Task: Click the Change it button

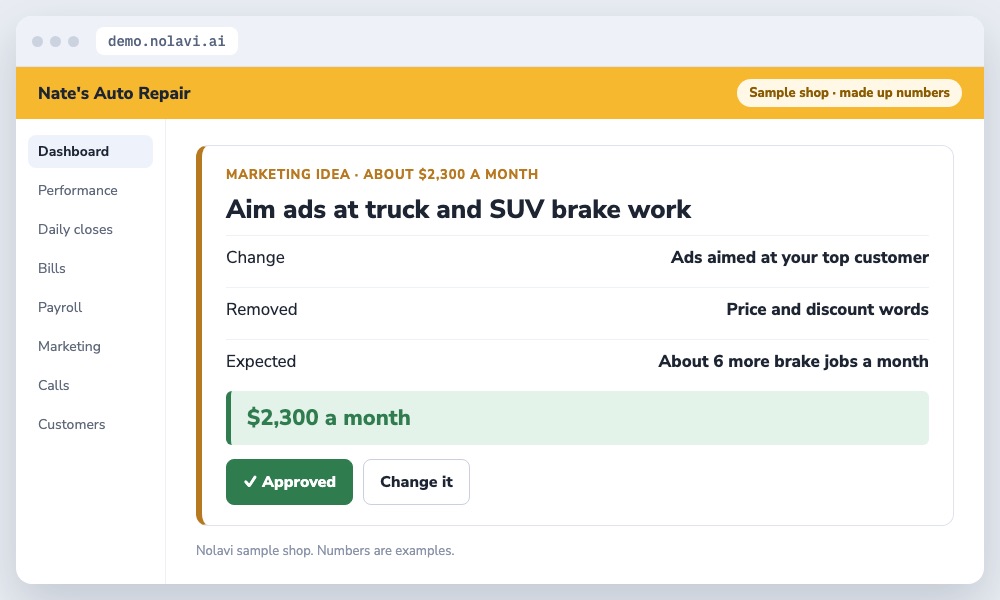Action: 416,482
